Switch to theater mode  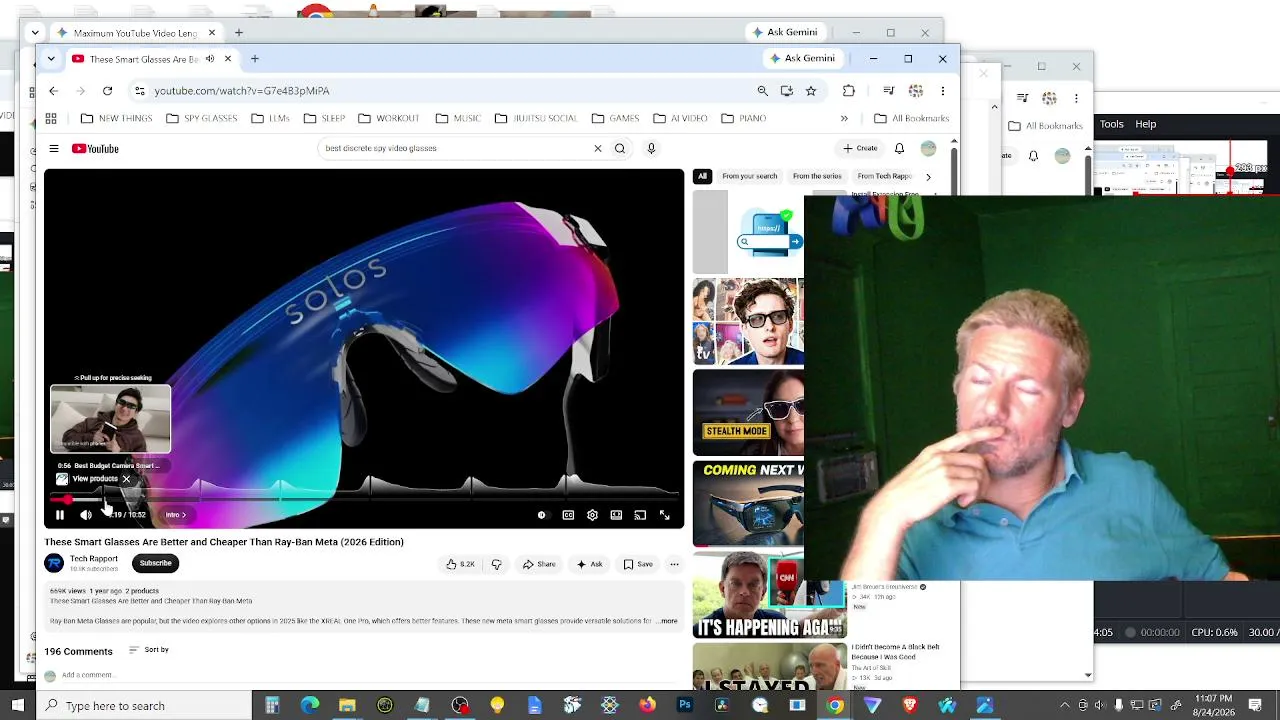click(616, 515)
